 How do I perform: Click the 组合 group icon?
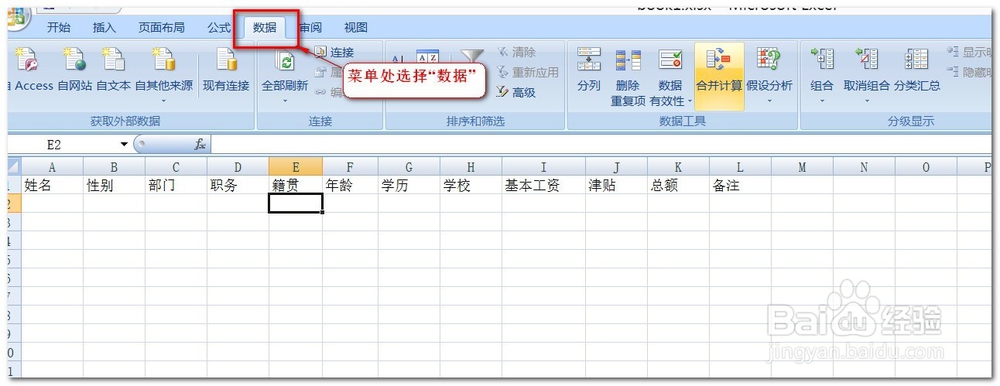(822, 59)
